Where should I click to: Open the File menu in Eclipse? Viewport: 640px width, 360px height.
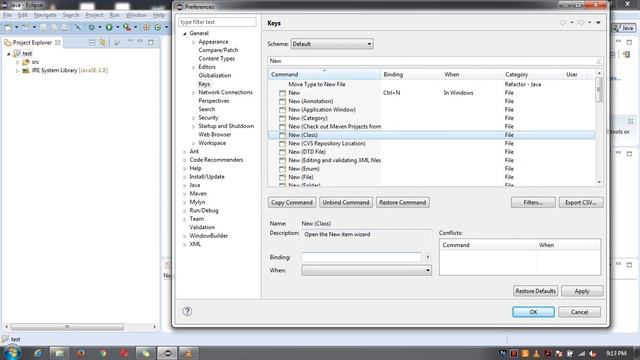7,15
